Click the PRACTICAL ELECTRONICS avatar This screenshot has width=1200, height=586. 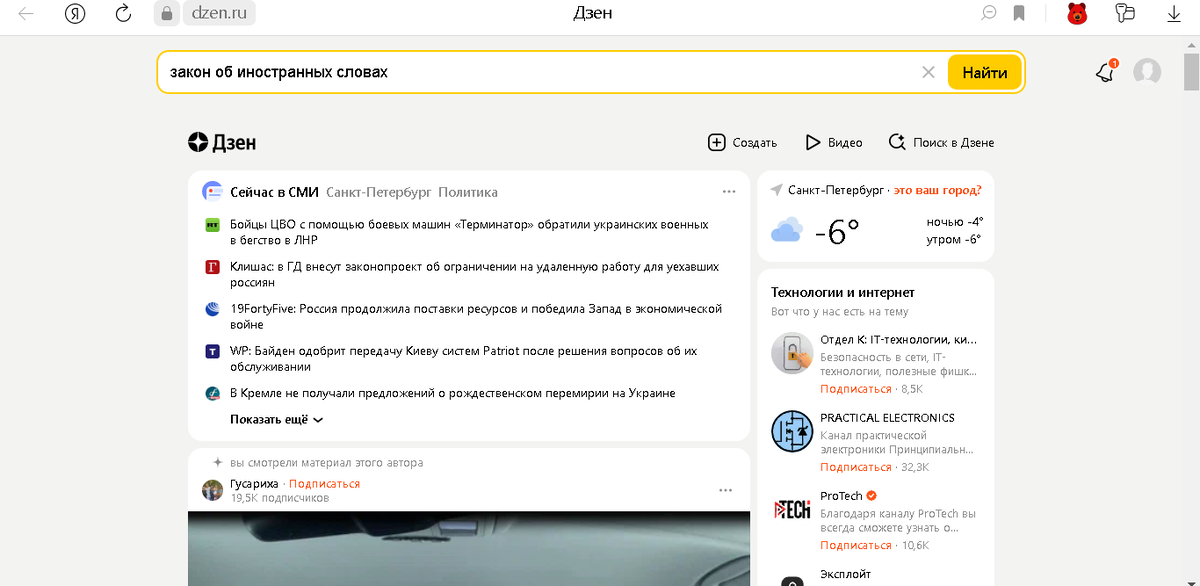click(792, 431)
